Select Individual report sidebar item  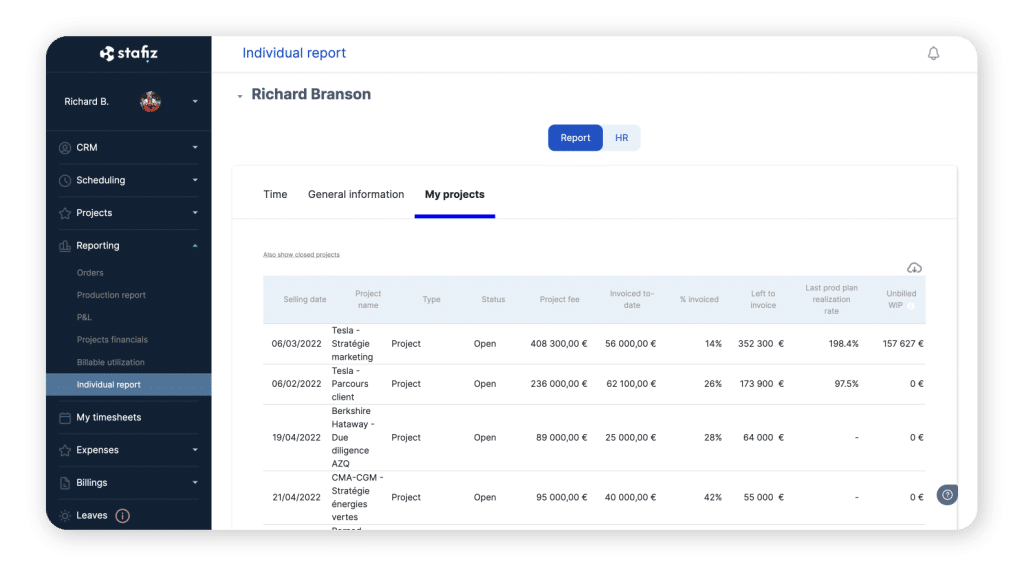(x=129, y=385)
